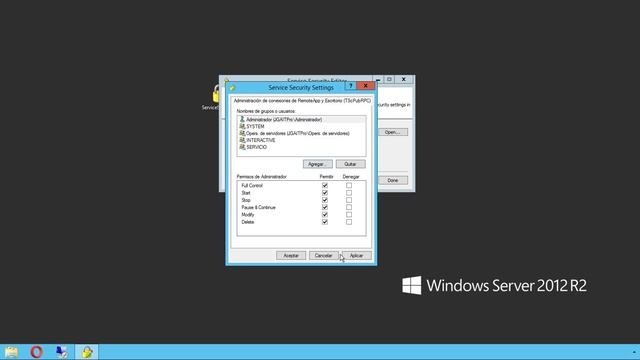This screenshot has width=640, height=360.
Task: Launch Opera browser from the taskbar
Action: [x=36, y=352]
